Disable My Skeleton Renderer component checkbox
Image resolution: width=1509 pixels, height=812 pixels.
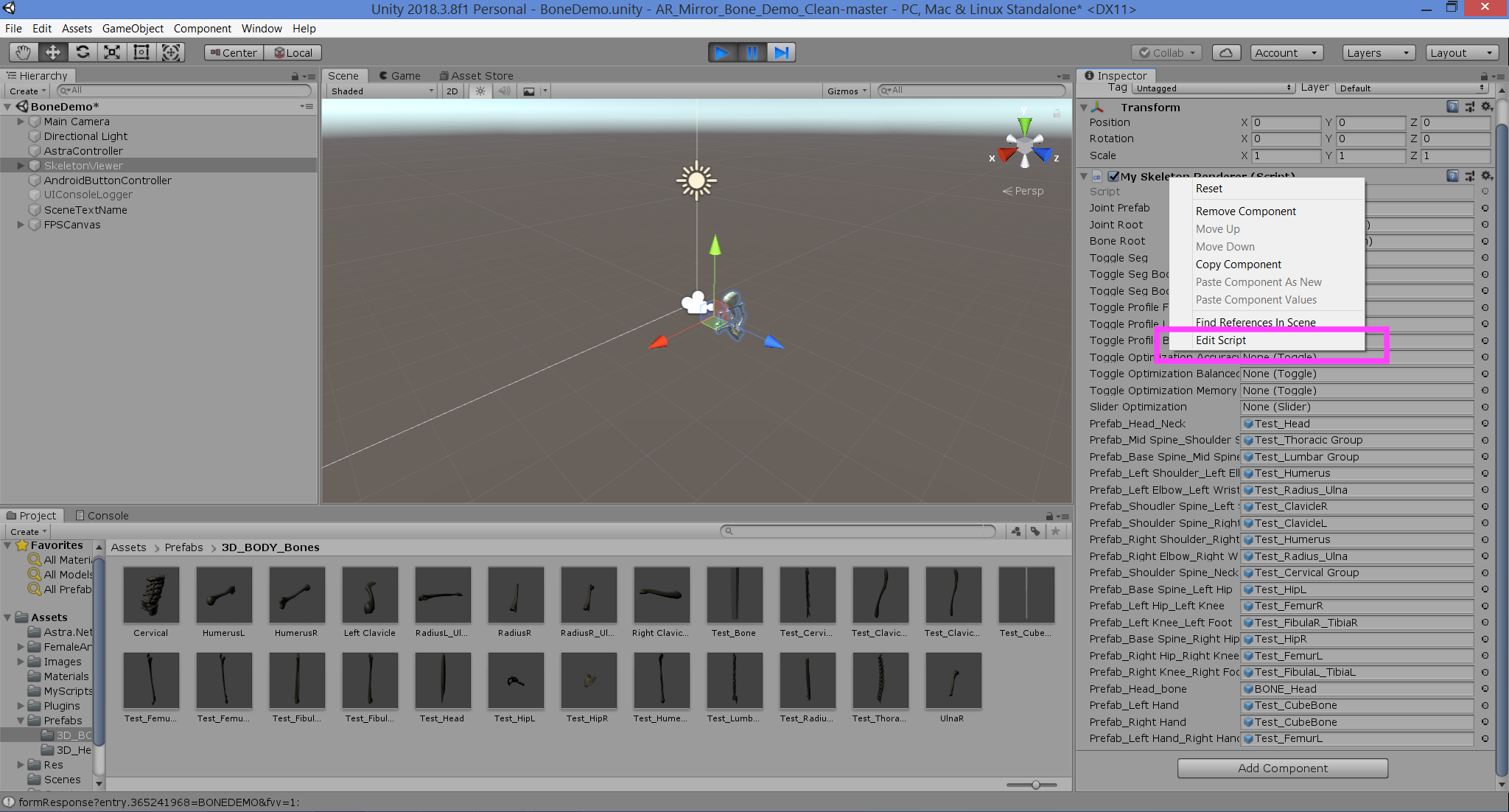click(1113, 176)
